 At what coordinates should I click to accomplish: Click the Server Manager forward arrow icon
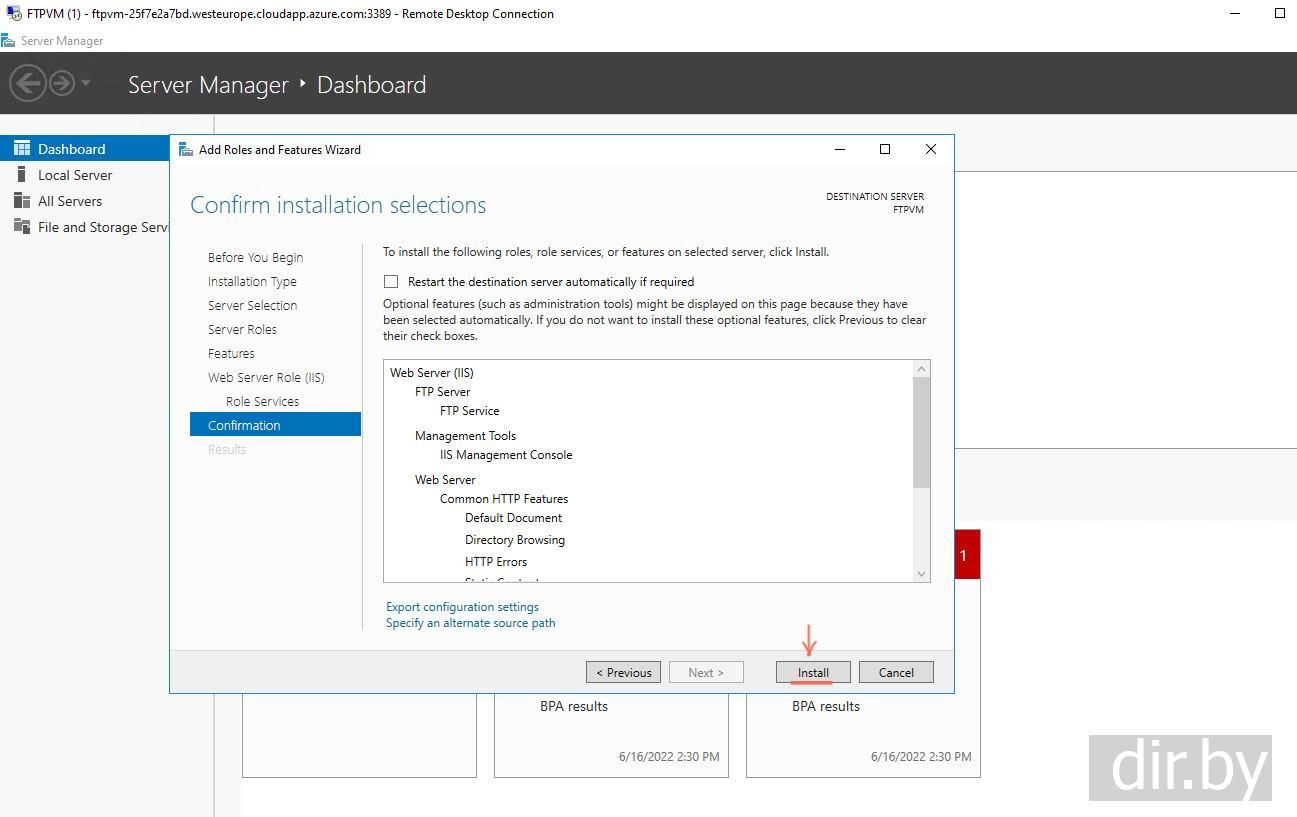coord(62,83)
